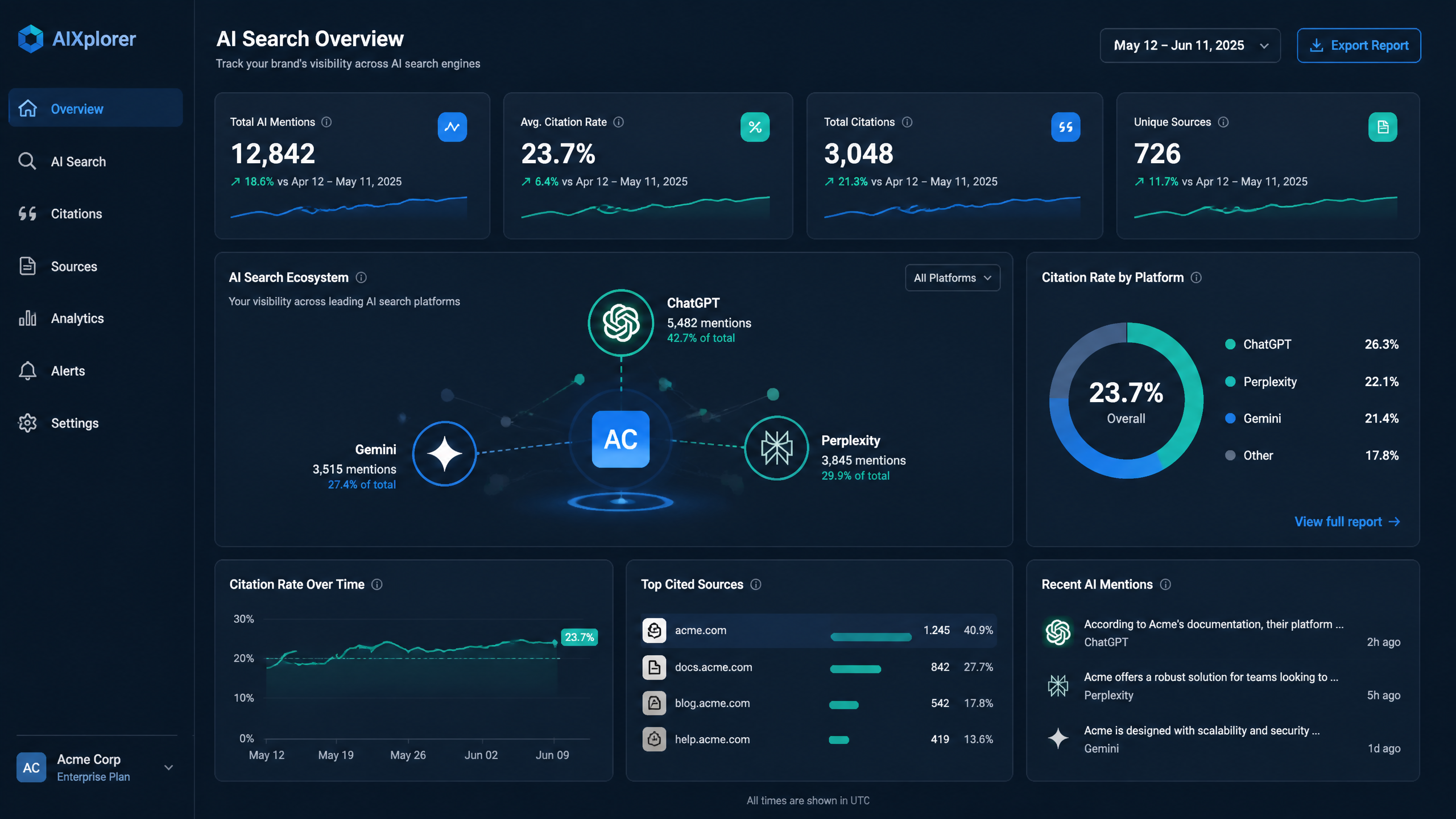Open info for Top Cited Sources
Viewport: 1456px width, 819px height.
coord(756,584)
